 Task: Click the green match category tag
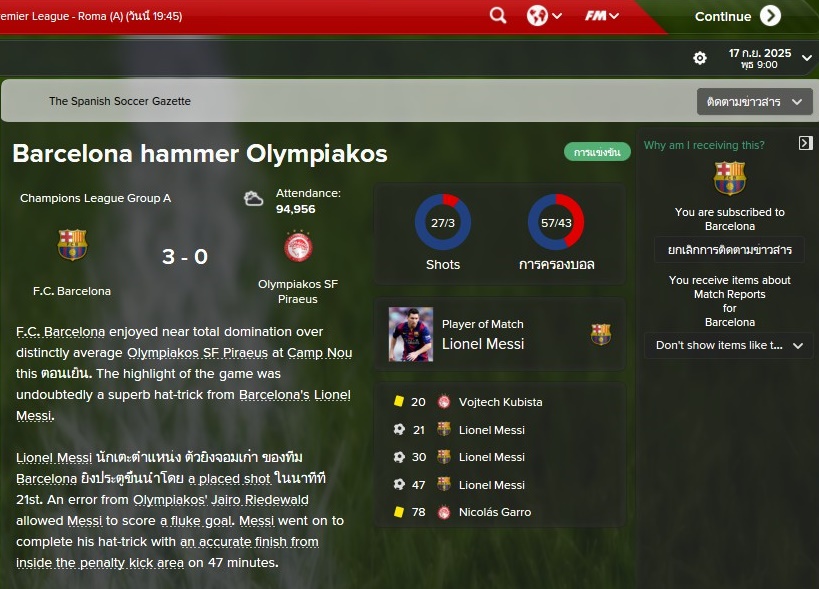click(x=597, y=152)
